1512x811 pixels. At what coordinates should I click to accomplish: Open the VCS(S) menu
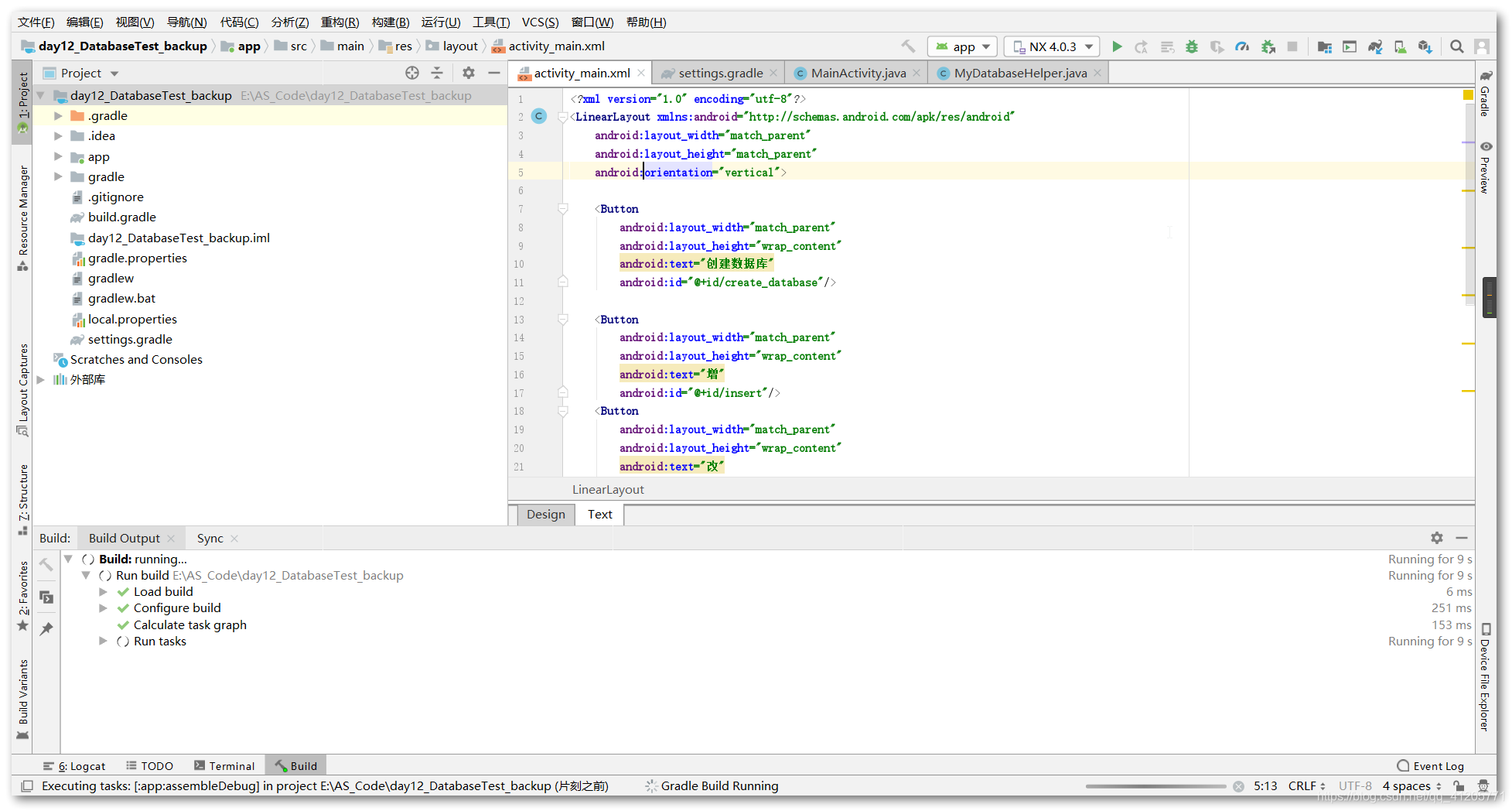[x=540, y=22]
